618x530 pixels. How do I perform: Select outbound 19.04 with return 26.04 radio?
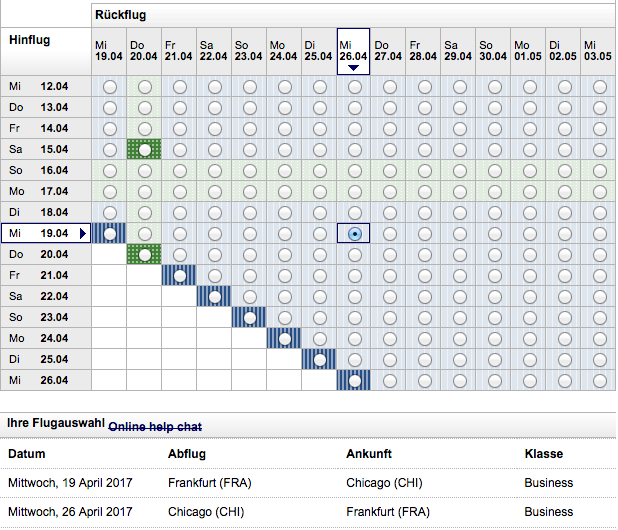pyautogui.click(x=354, y=233)
